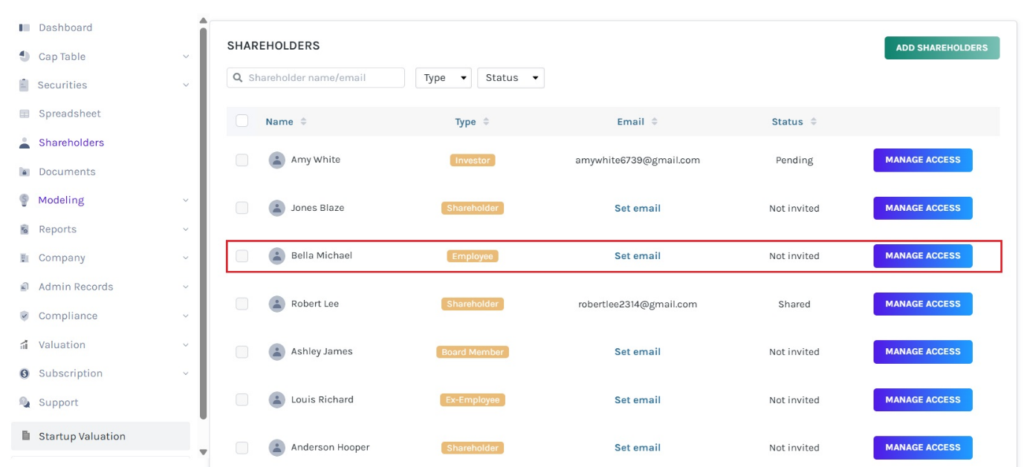
Task: Select the Robert Lee row checkbox
Action: [x=242, y=304]
